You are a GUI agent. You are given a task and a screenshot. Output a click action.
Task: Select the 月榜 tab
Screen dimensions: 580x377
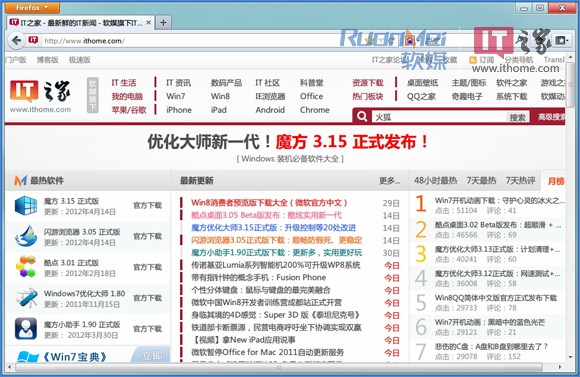click(555, 181)
